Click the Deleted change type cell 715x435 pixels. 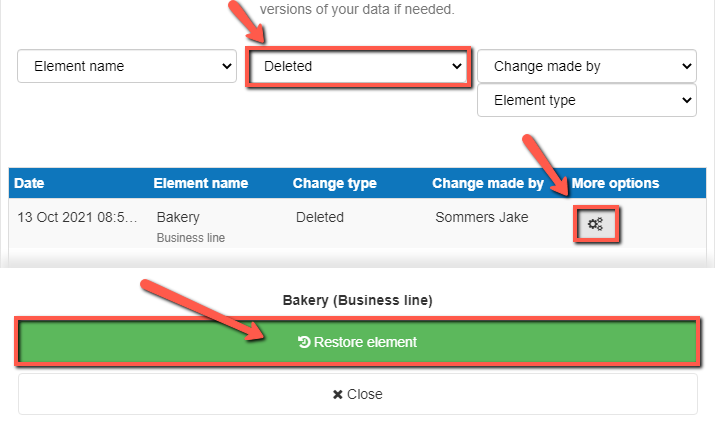319,217
